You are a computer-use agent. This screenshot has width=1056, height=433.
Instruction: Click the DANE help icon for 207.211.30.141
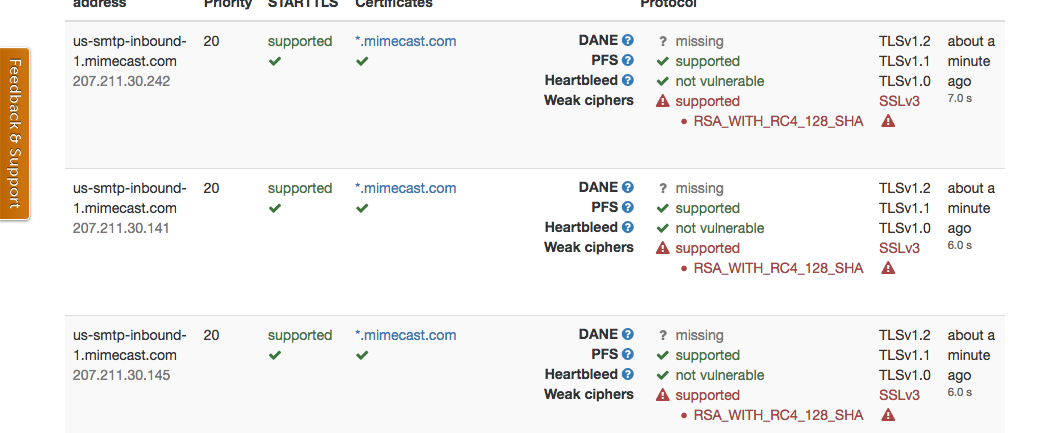point(628,188)
